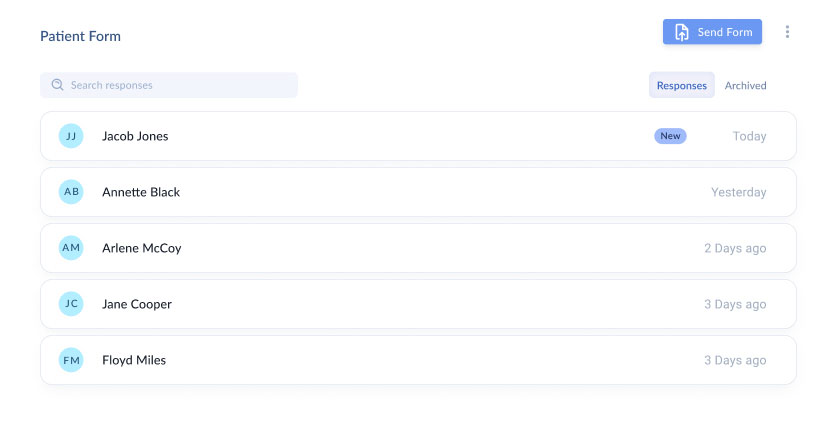This screenshot has height=423, width=837.
Task: Click the Patient Form heading
Action: [x=80, y=36]
